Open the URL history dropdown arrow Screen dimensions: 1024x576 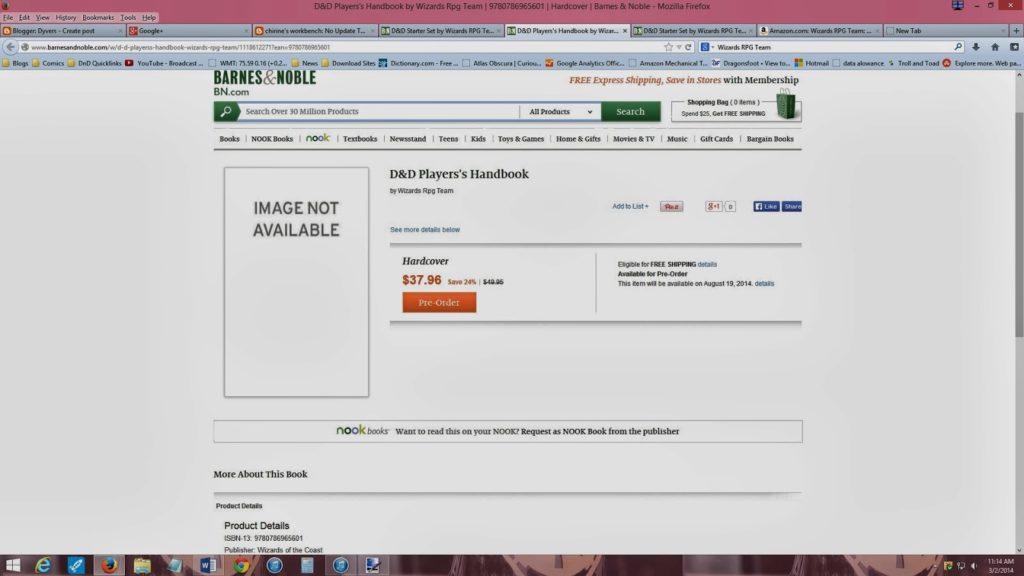(x=679, y=47)
